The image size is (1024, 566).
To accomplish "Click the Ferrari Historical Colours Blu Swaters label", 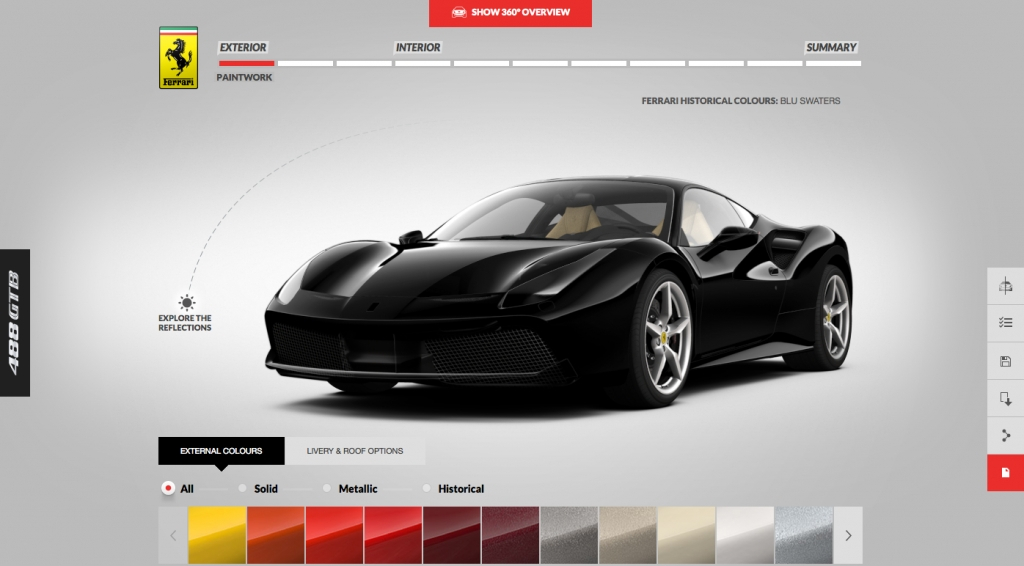I will (741, 101).
